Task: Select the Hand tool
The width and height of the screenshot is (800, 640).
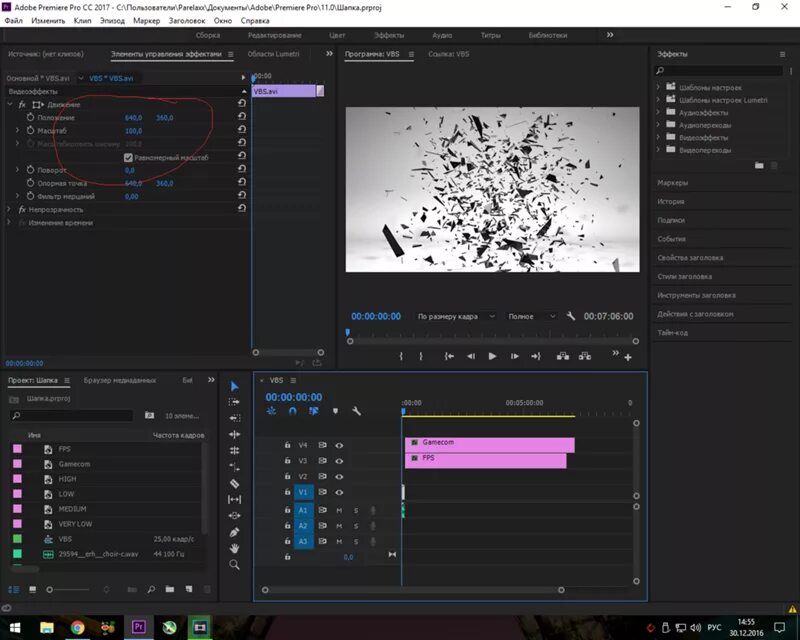Action: coord(234,549)
